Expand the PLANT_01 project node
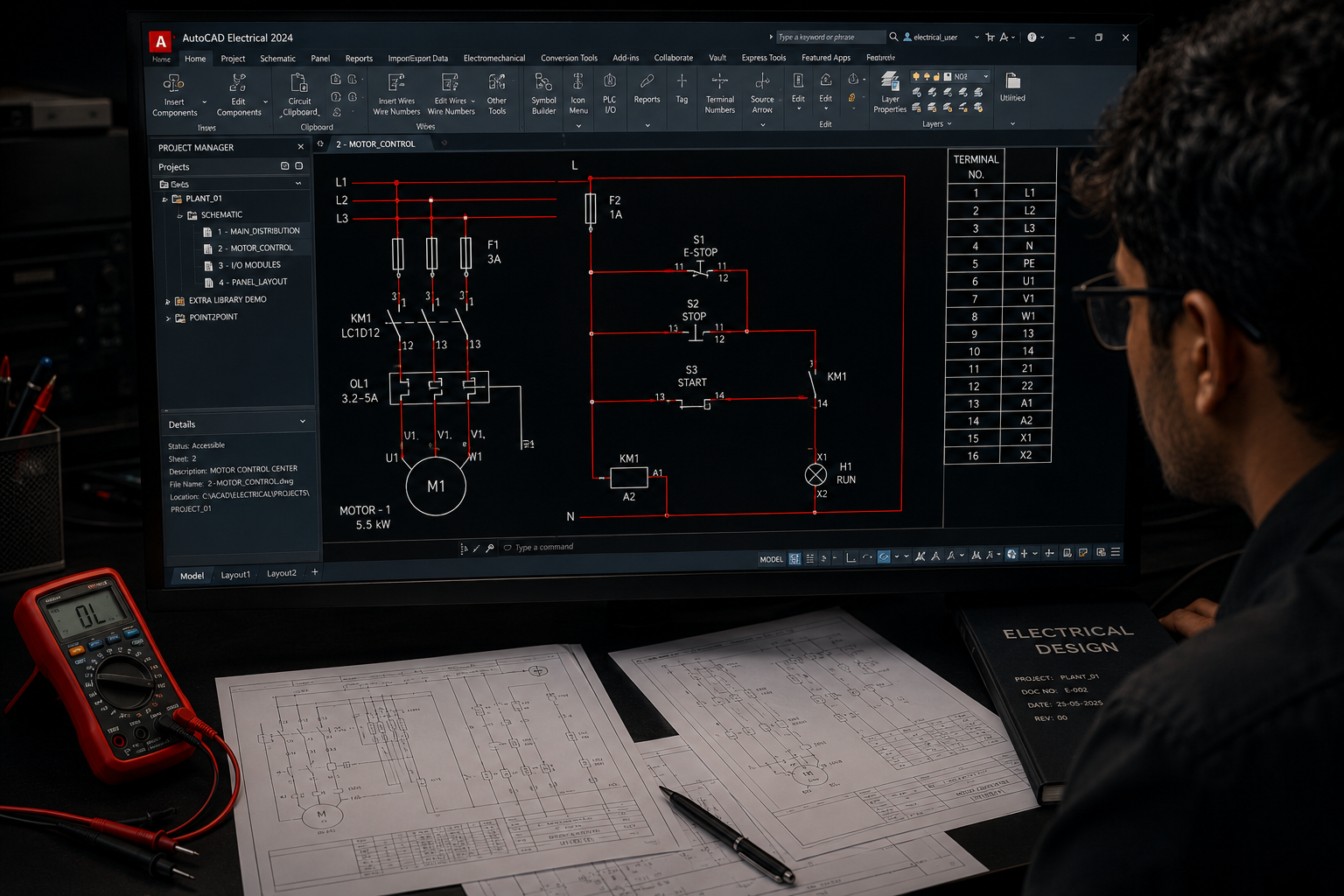1344x896 pixels. coord(165,199)
